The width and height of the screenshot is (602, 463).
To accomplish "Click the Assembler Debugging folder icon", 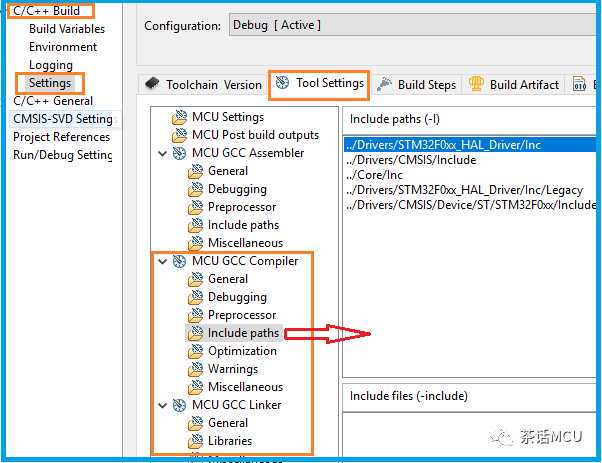I will (x=196, y=189).
